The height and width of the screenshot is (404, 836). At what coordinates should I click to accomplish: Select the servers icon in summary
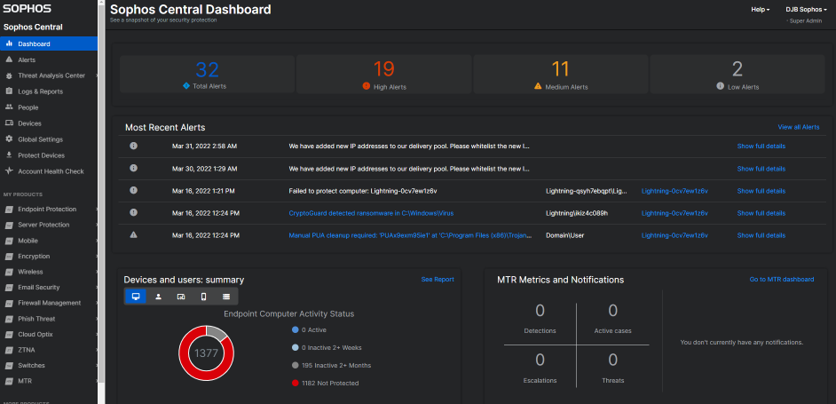pyautogui.click(x=226, y=296)
